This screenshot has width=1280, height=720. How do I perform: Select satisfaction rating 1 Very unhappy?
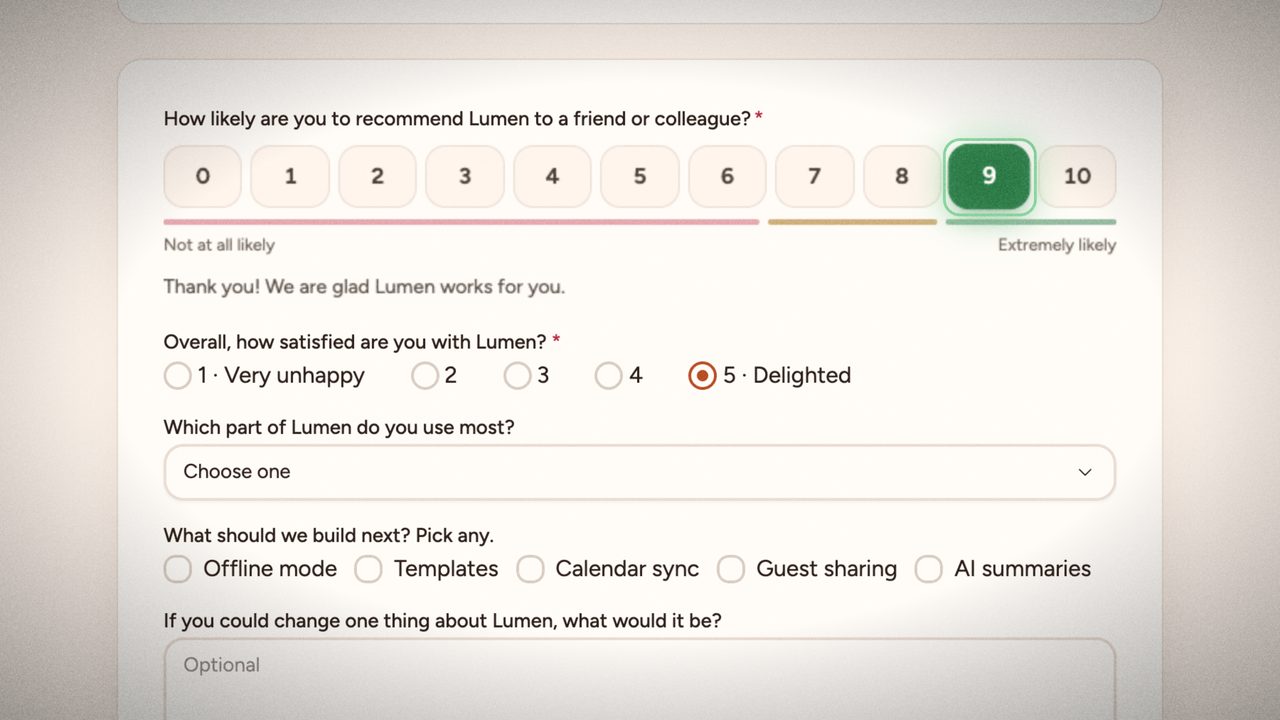pyautogui.click(x=177, y=376)
